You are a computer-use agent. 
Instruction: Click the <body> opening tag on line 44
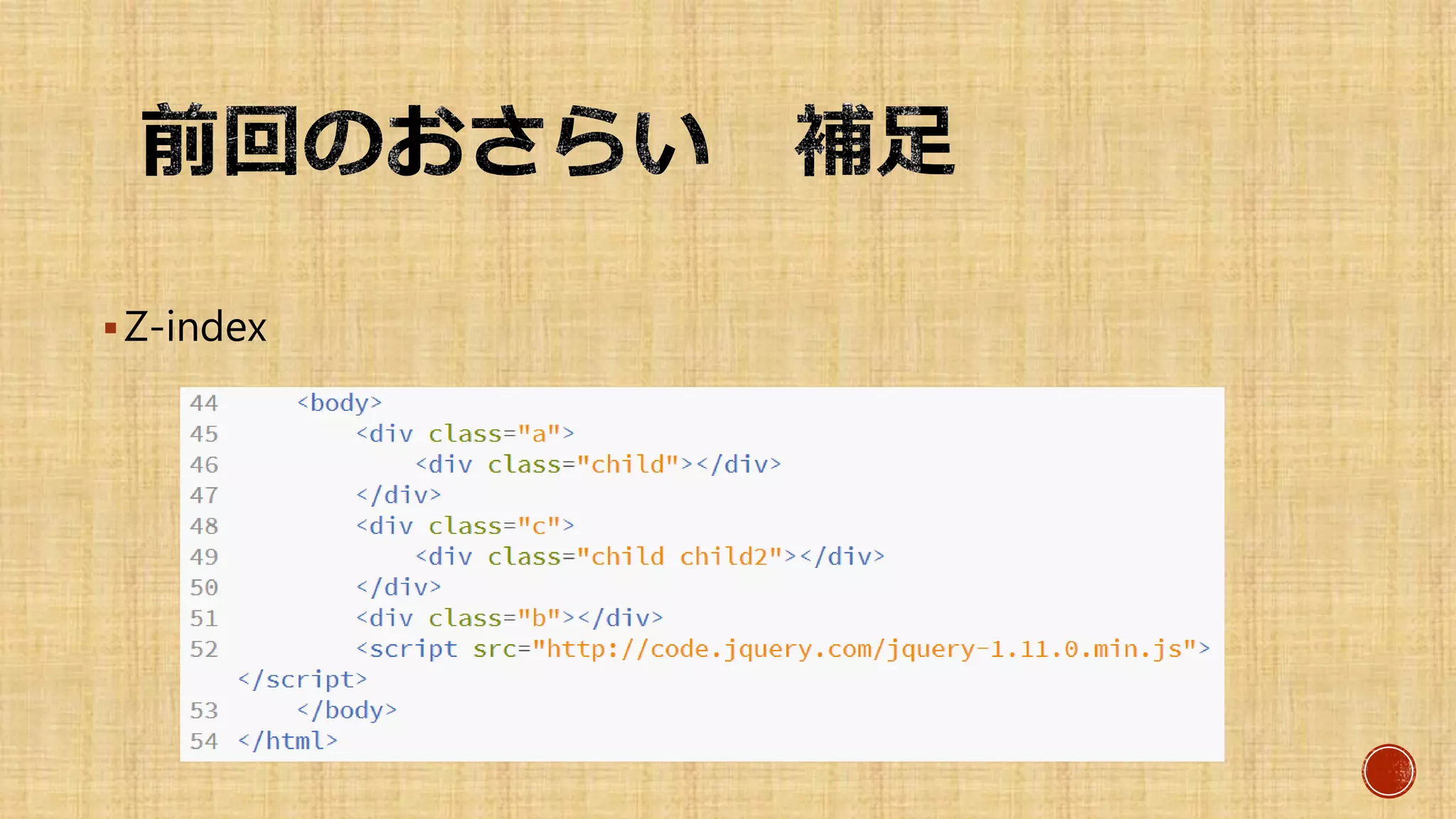pyautogui.click(x=339, y=403)
